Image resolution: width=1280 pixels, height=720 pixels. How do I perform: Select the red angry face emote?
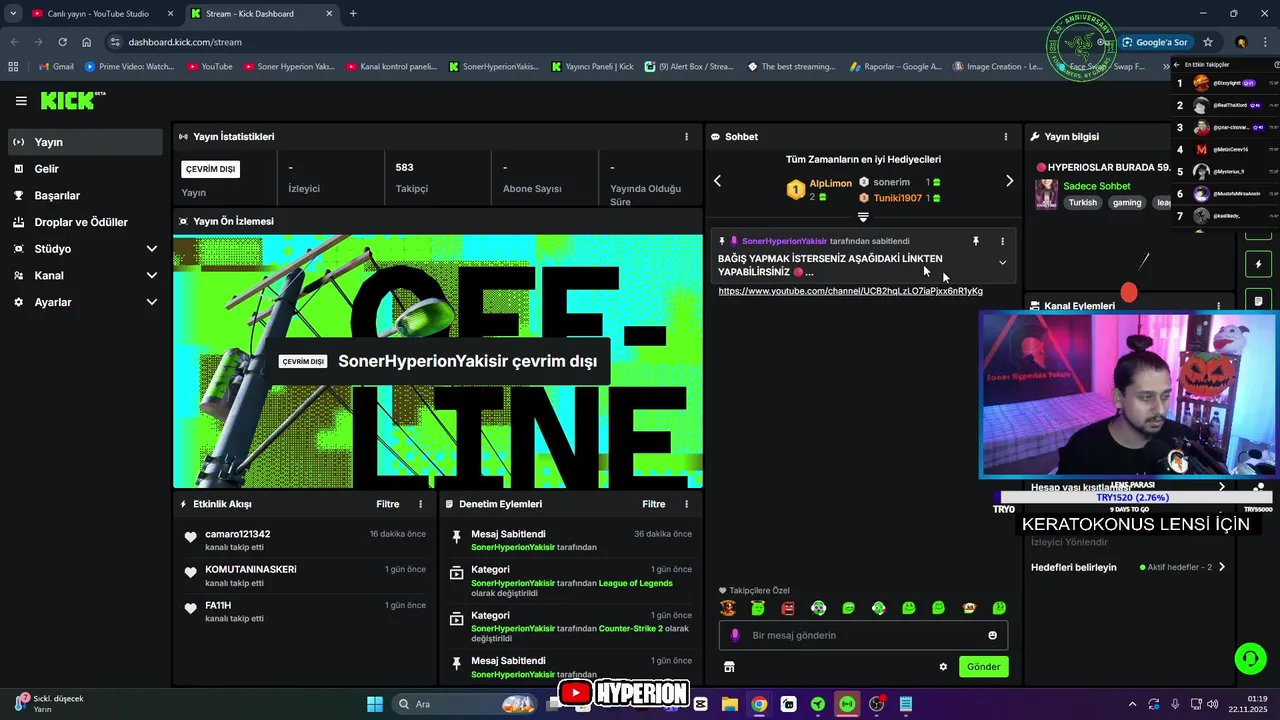tap(788, 608)
